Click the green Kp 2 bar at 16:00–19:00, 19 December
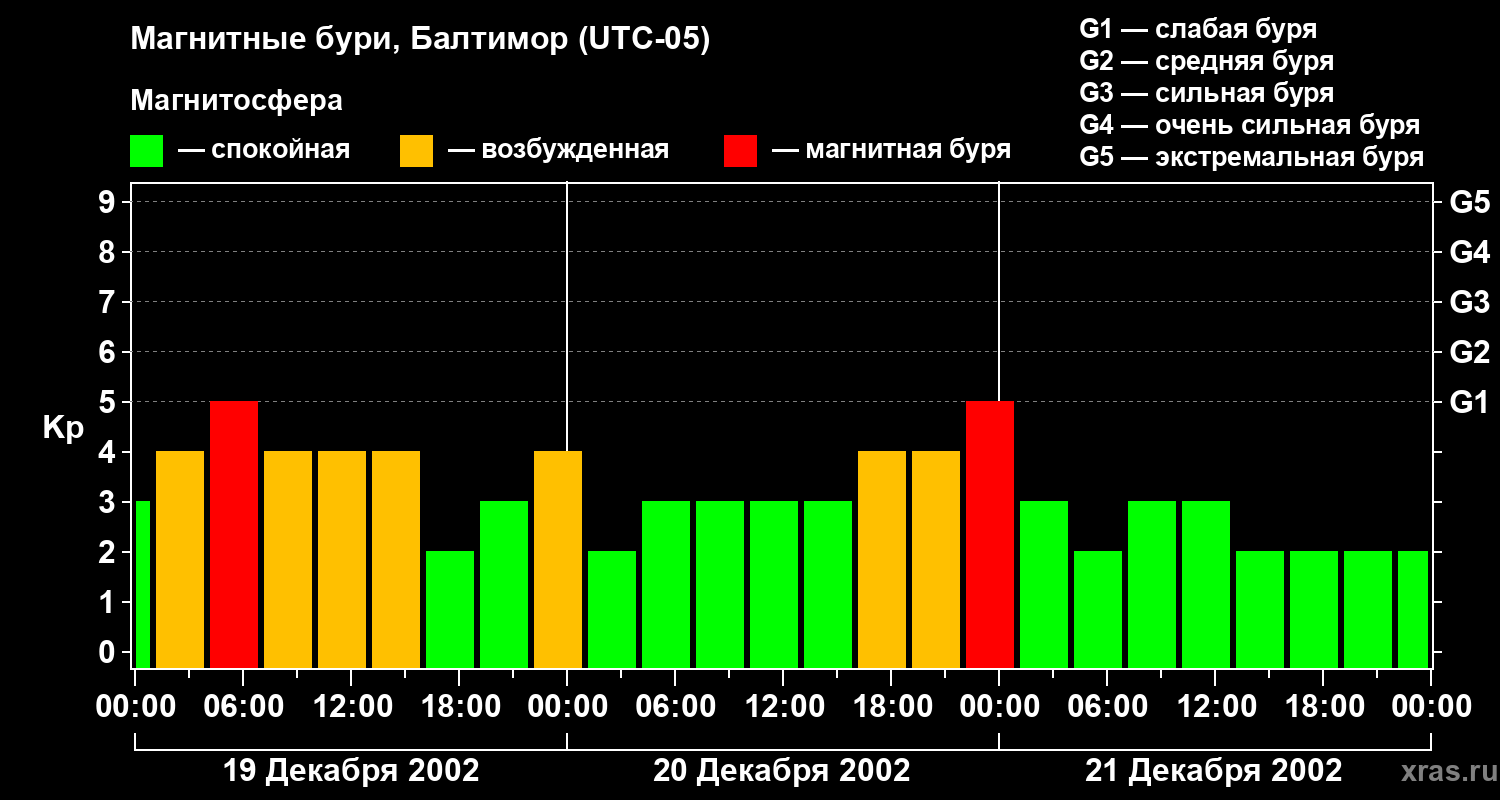 [x=450, y=609]
